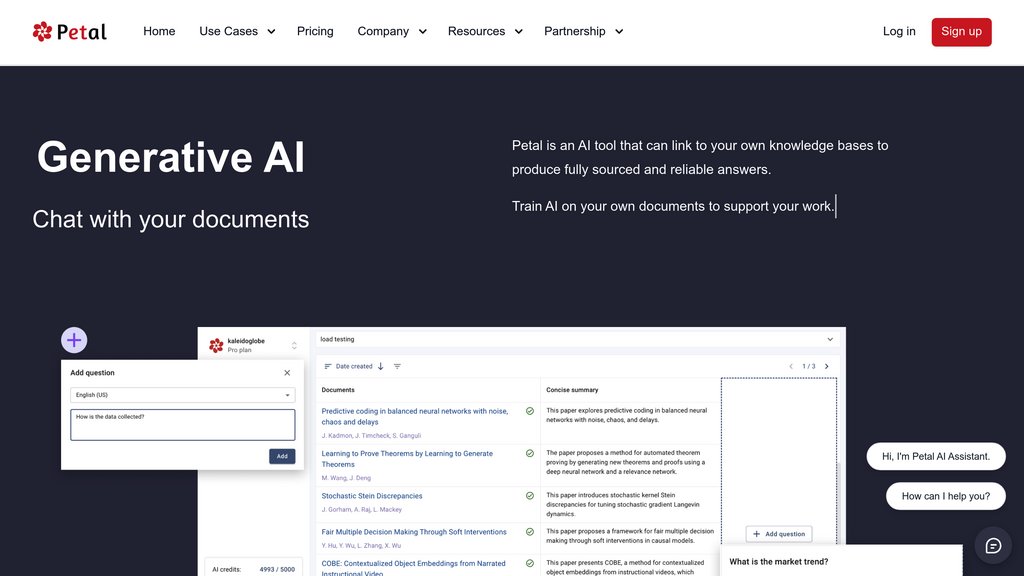Click the filter icon beside Date created
This screenshot has width=1024, height=576.
pyautogui.click(x=397, y=366)
